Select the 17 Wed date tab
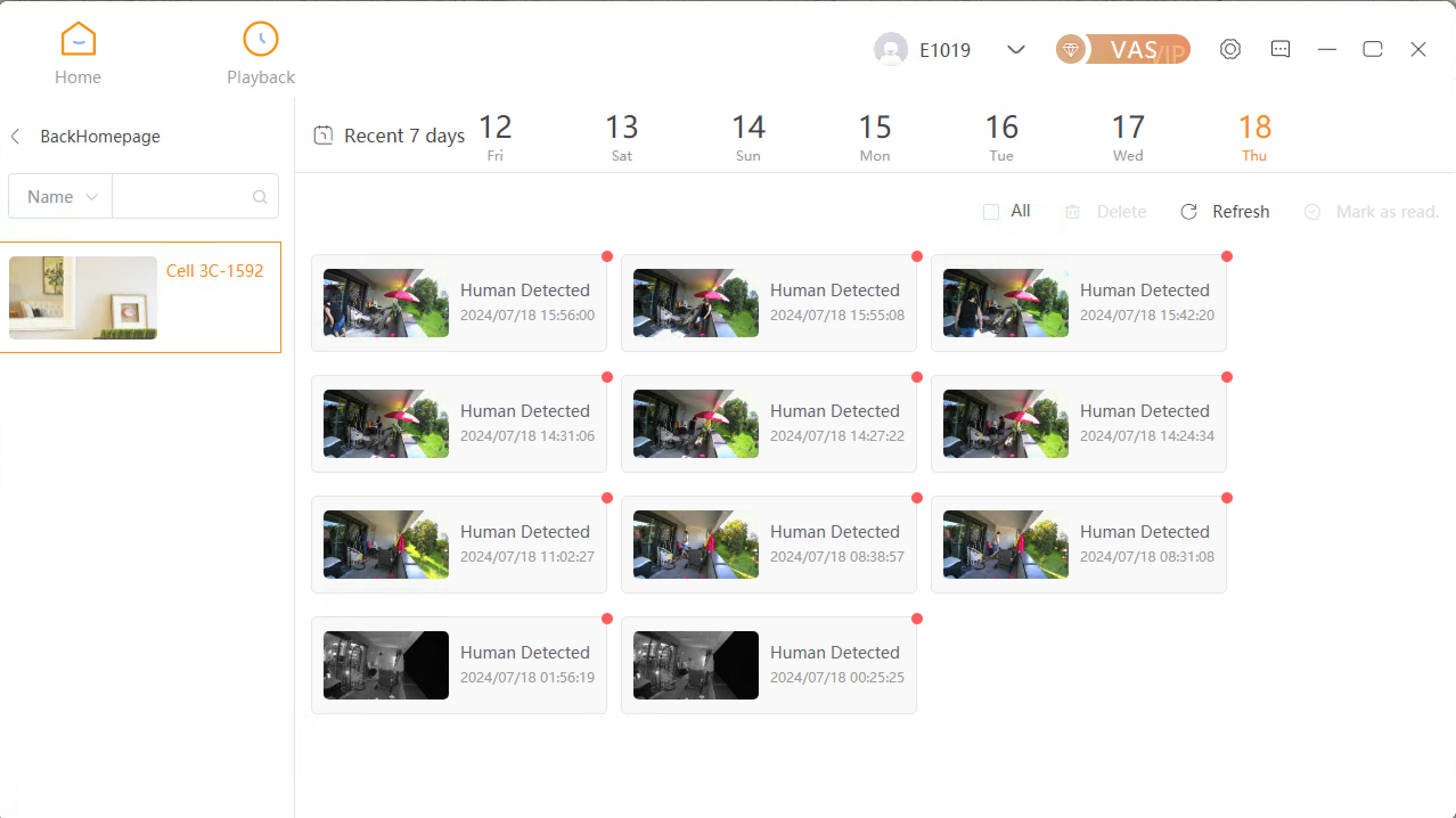 1128,137
